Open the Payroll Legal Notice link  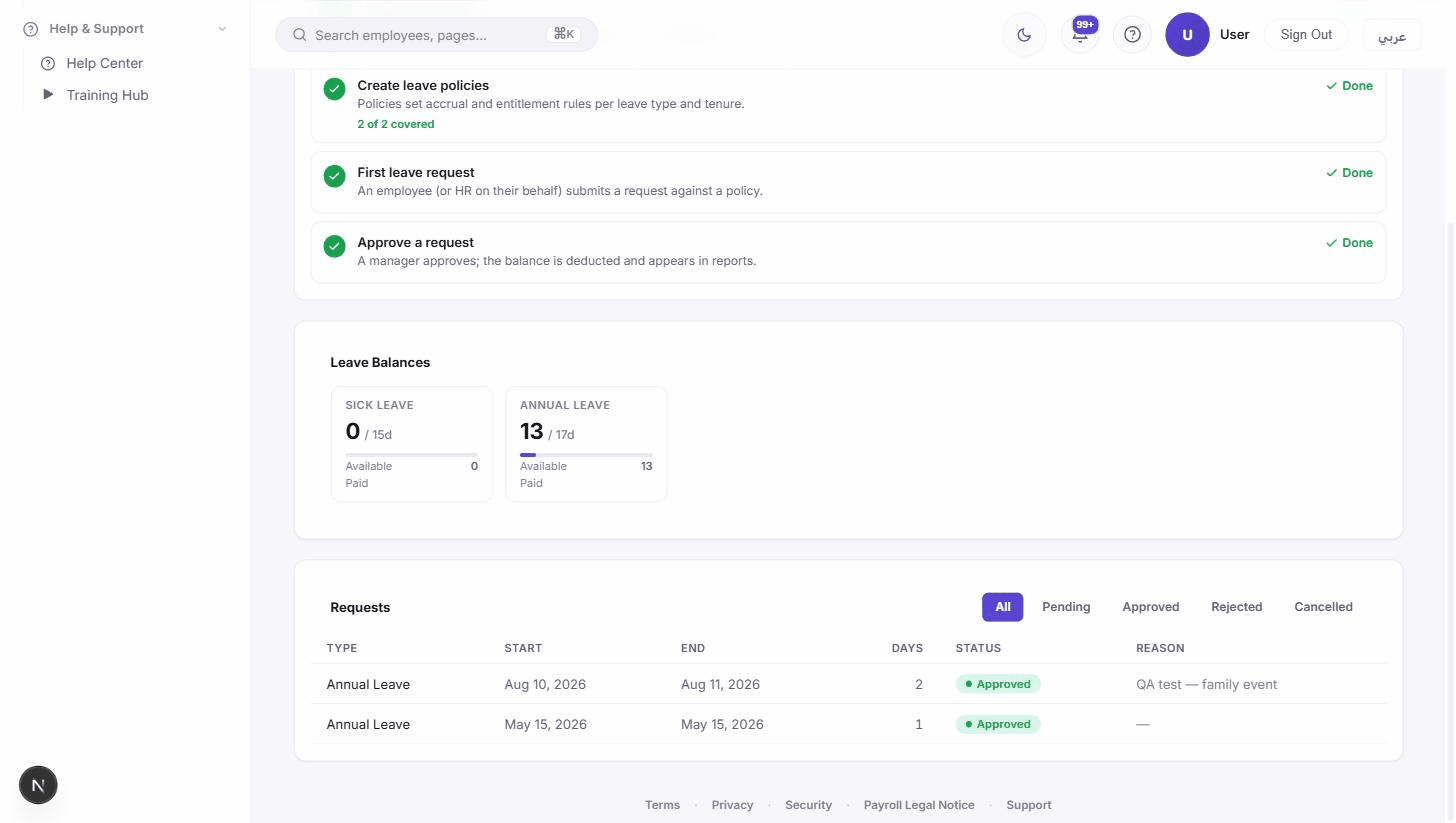tap(919, 805)
